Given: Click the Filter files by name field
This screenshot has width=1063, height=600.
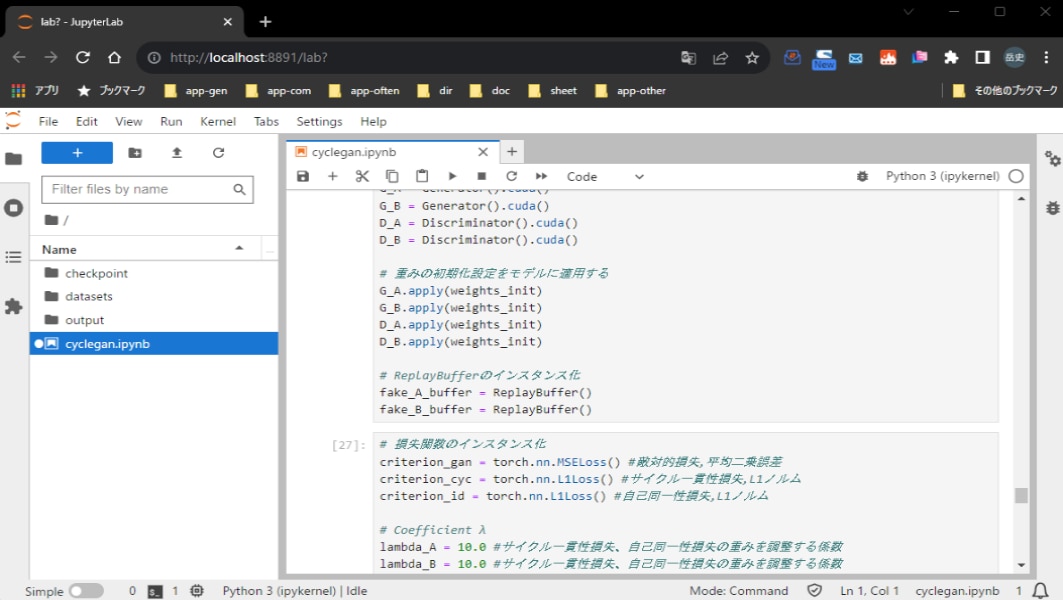Looking at the screenshot, I should [138, 189].
